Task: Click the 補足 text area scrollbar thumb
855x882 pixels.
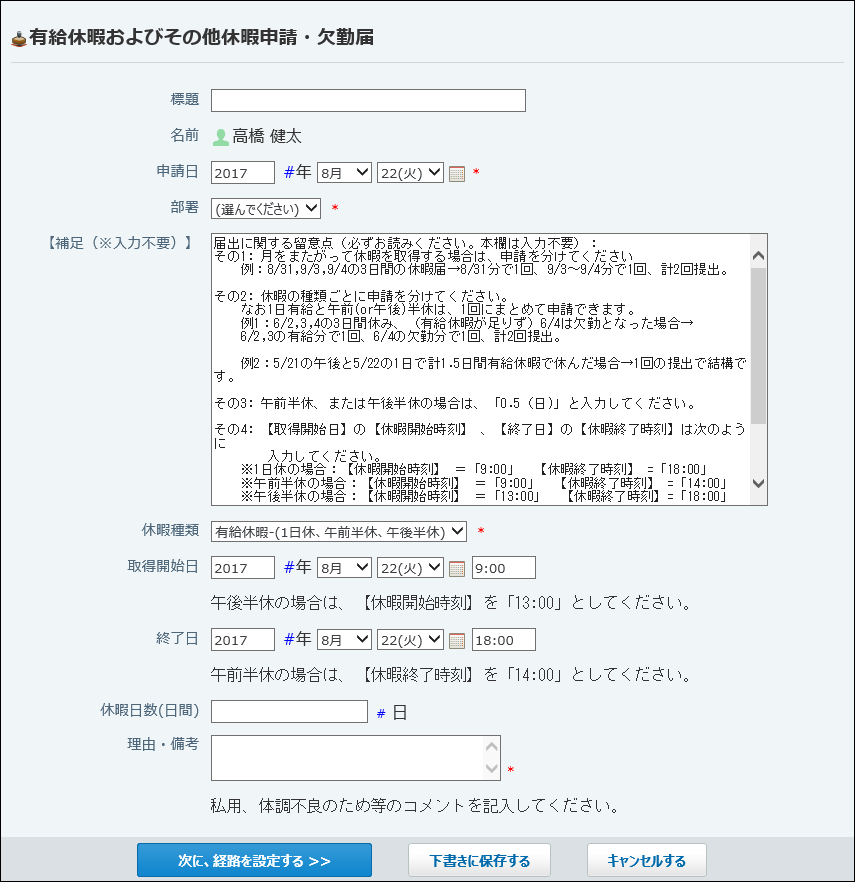Action: 758,345
